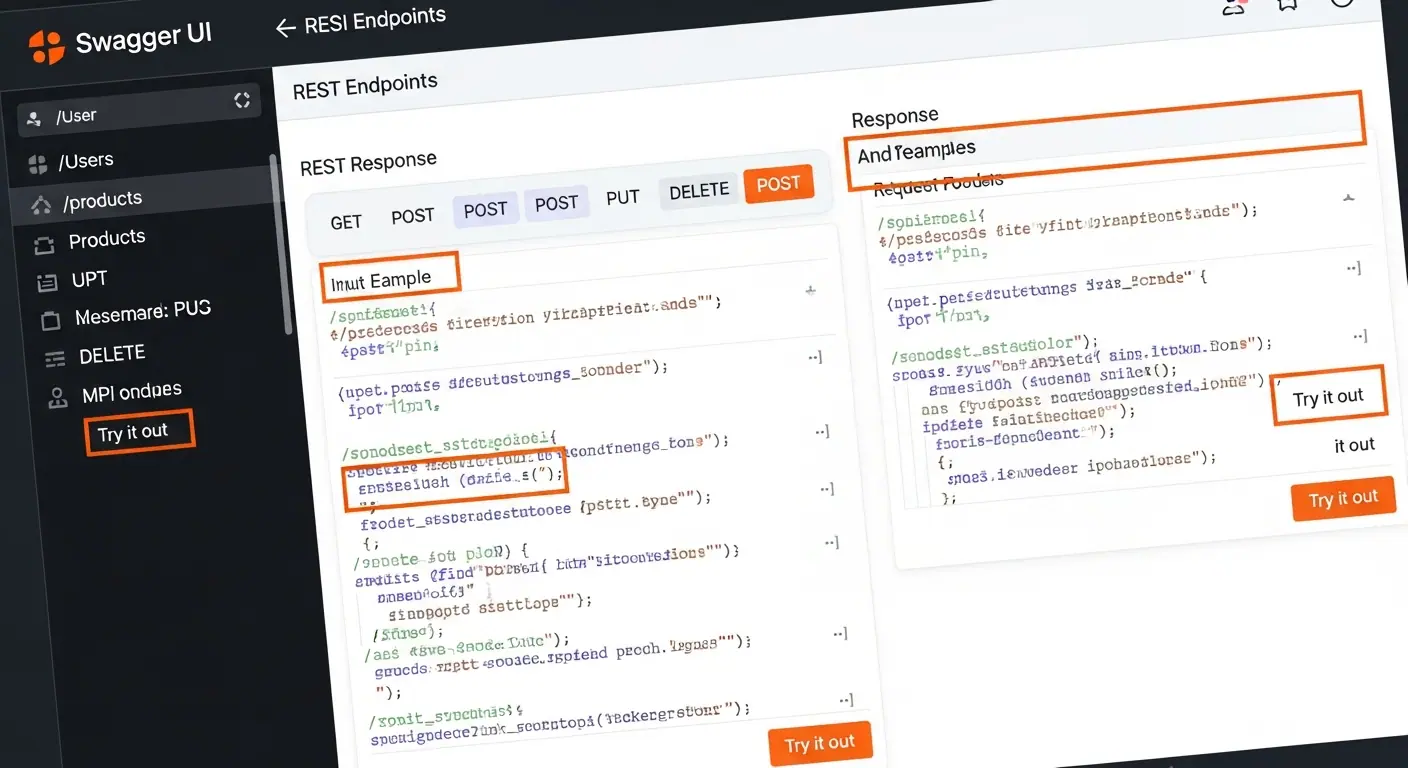Click the Swagger UI title text
The height and width of the screenshot is (768, 1408).
[x=143, y=40]
